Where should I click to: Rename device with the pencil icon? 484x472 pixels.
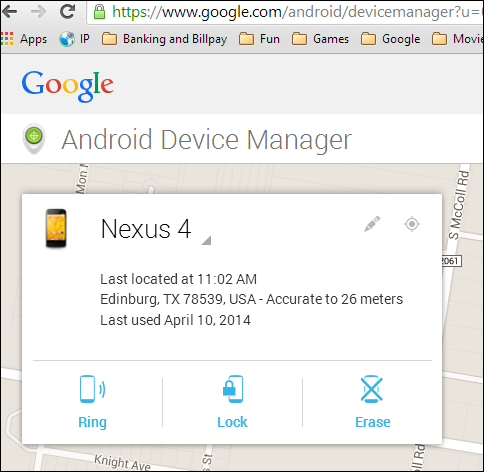[372, 224]
